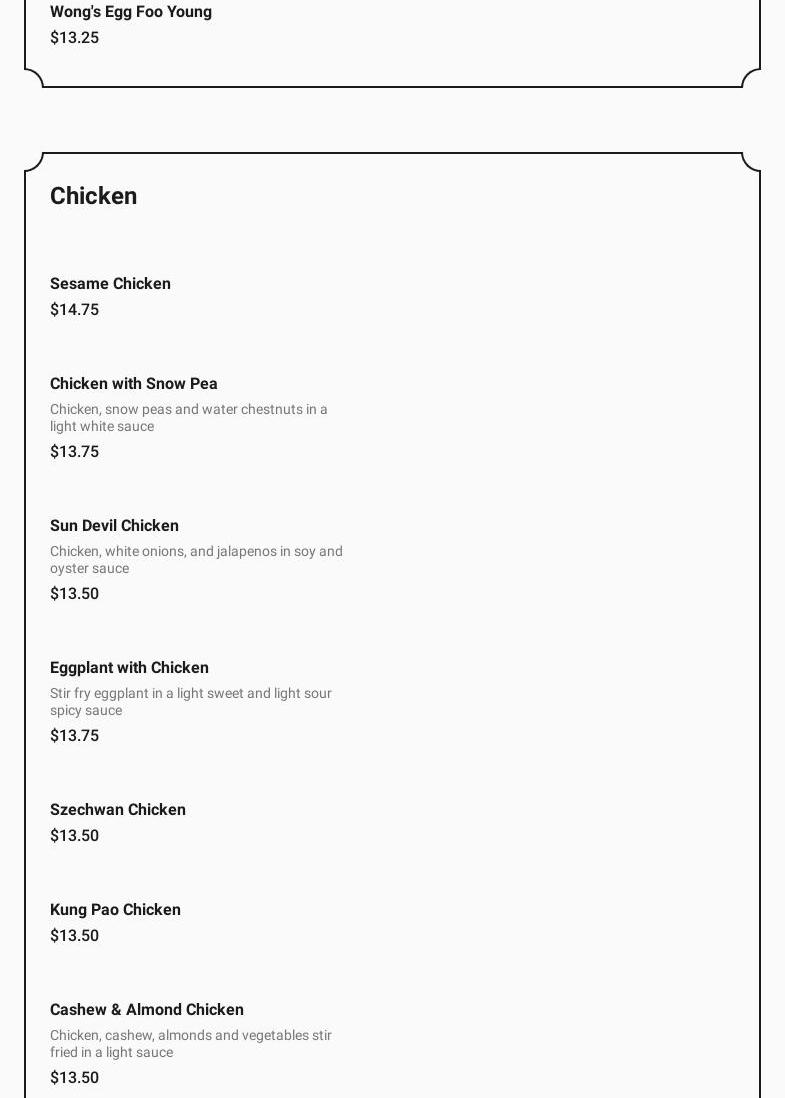Select Chicken with Snow Pea dish

(133, 384)
